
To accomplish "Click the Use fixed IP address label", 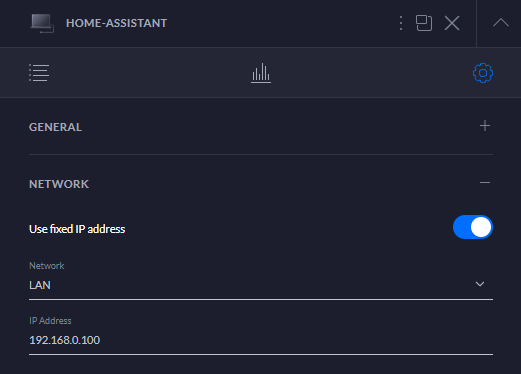I will click(77, 229).
